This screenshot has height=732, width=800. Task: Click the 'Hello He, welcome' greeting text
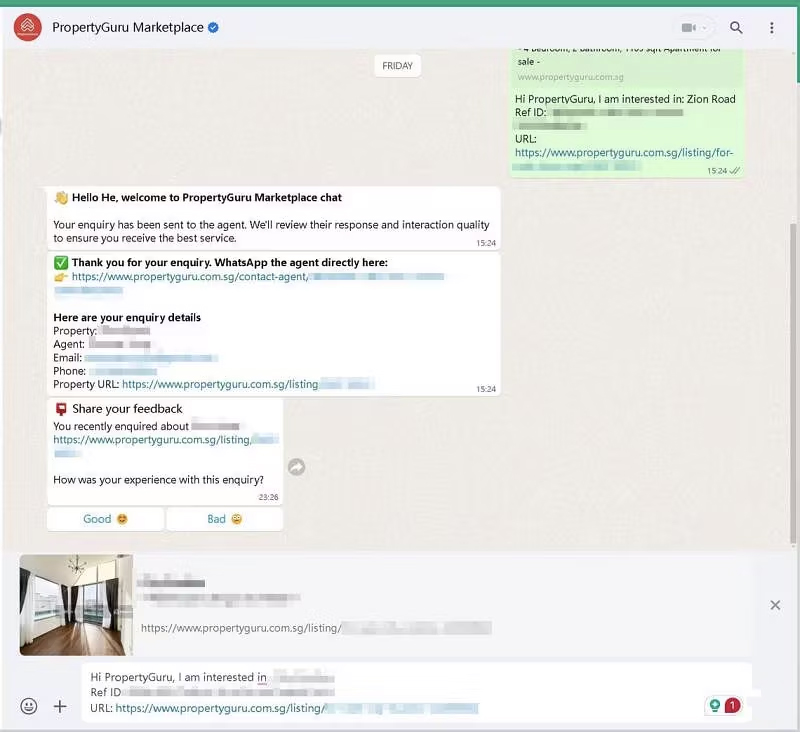tap(207, 197)
